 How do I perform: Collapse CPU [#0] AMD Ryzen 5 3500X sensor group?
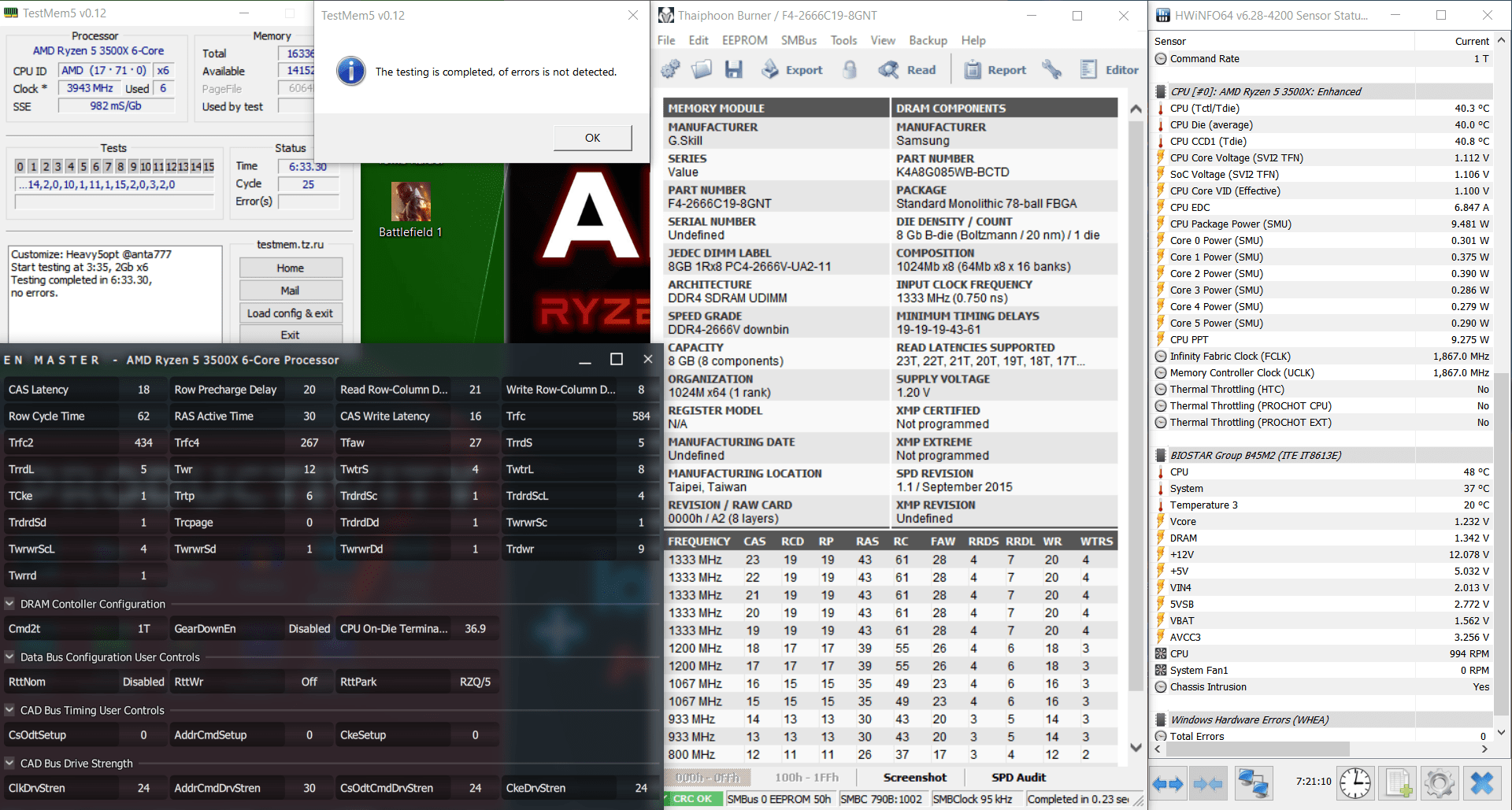[x=1161, y=91]
